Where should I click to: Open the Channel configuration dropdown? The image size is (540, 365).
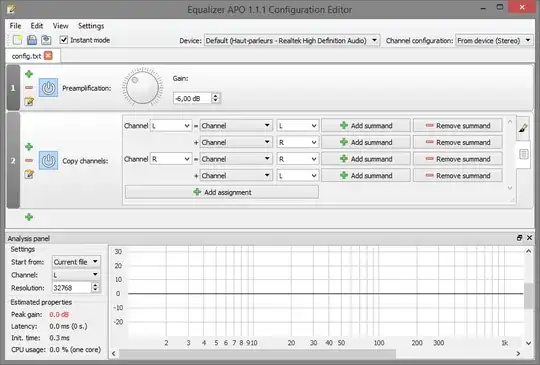(494, 41)
